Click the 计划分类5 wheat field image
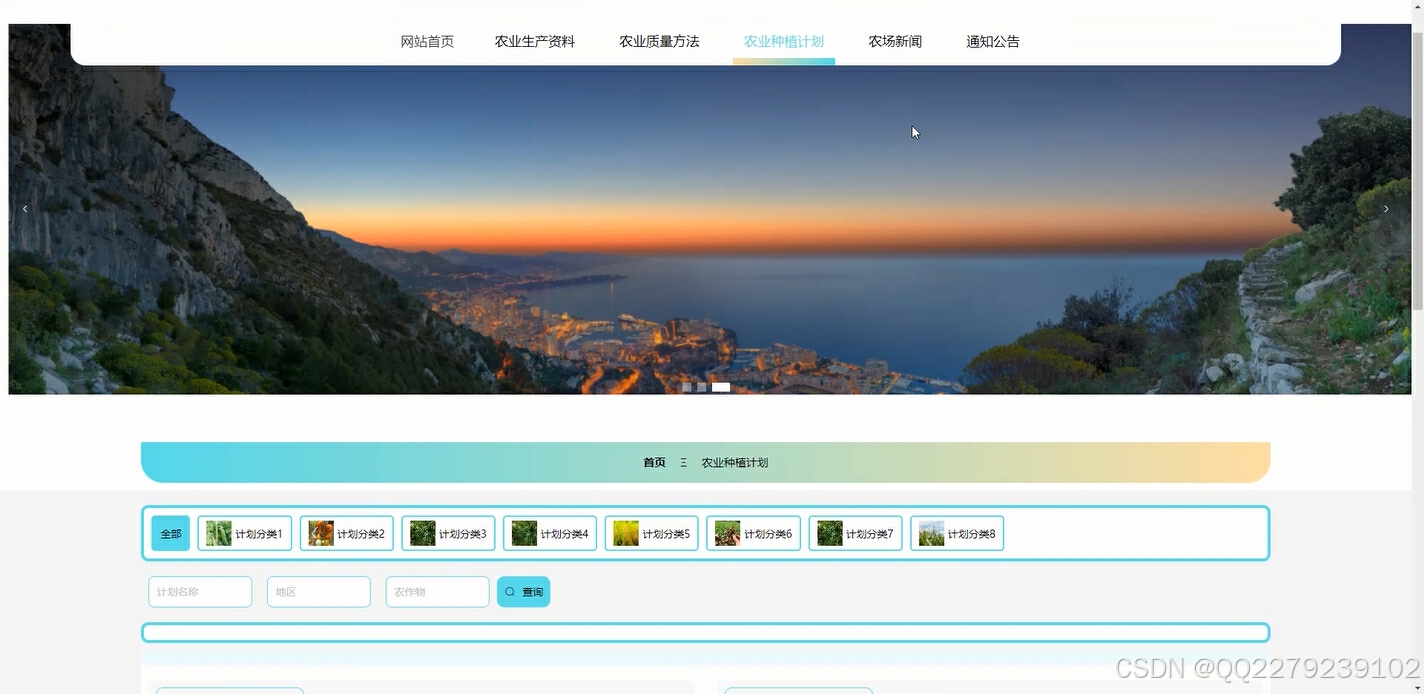The image size is (1424, 694). point(624,532)
